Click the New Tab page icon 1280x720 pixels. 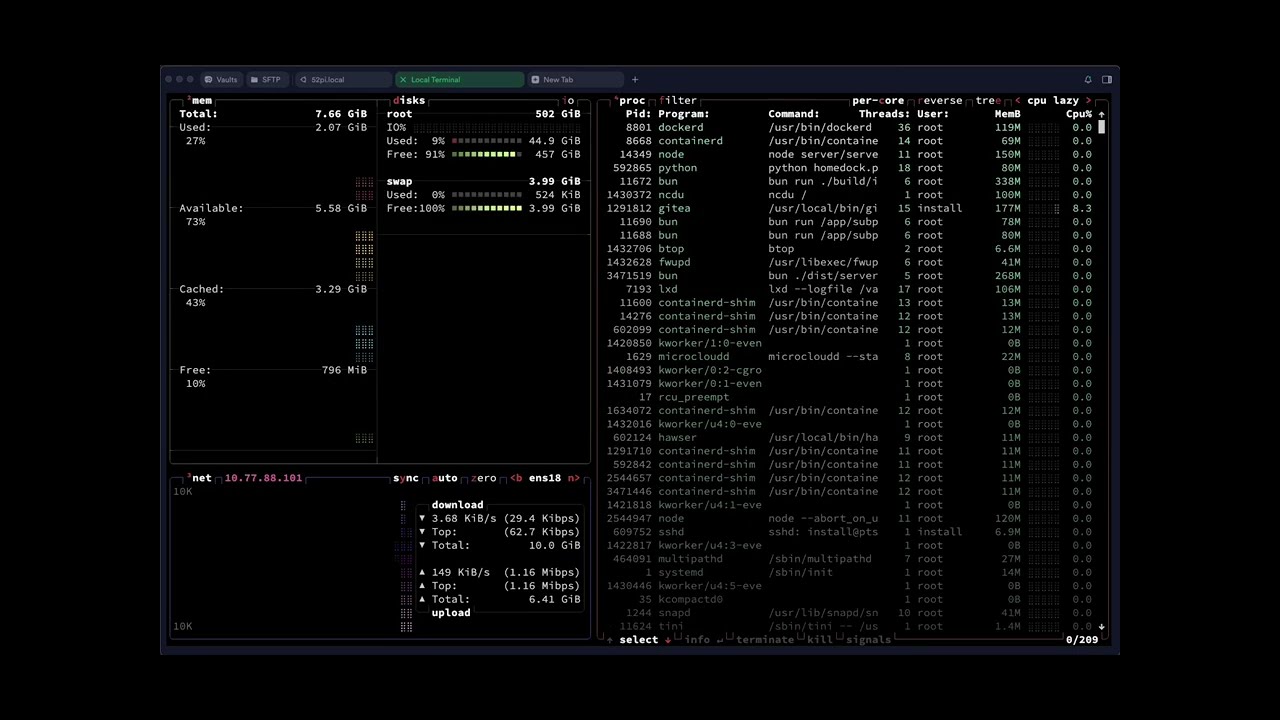coord(536,79)
